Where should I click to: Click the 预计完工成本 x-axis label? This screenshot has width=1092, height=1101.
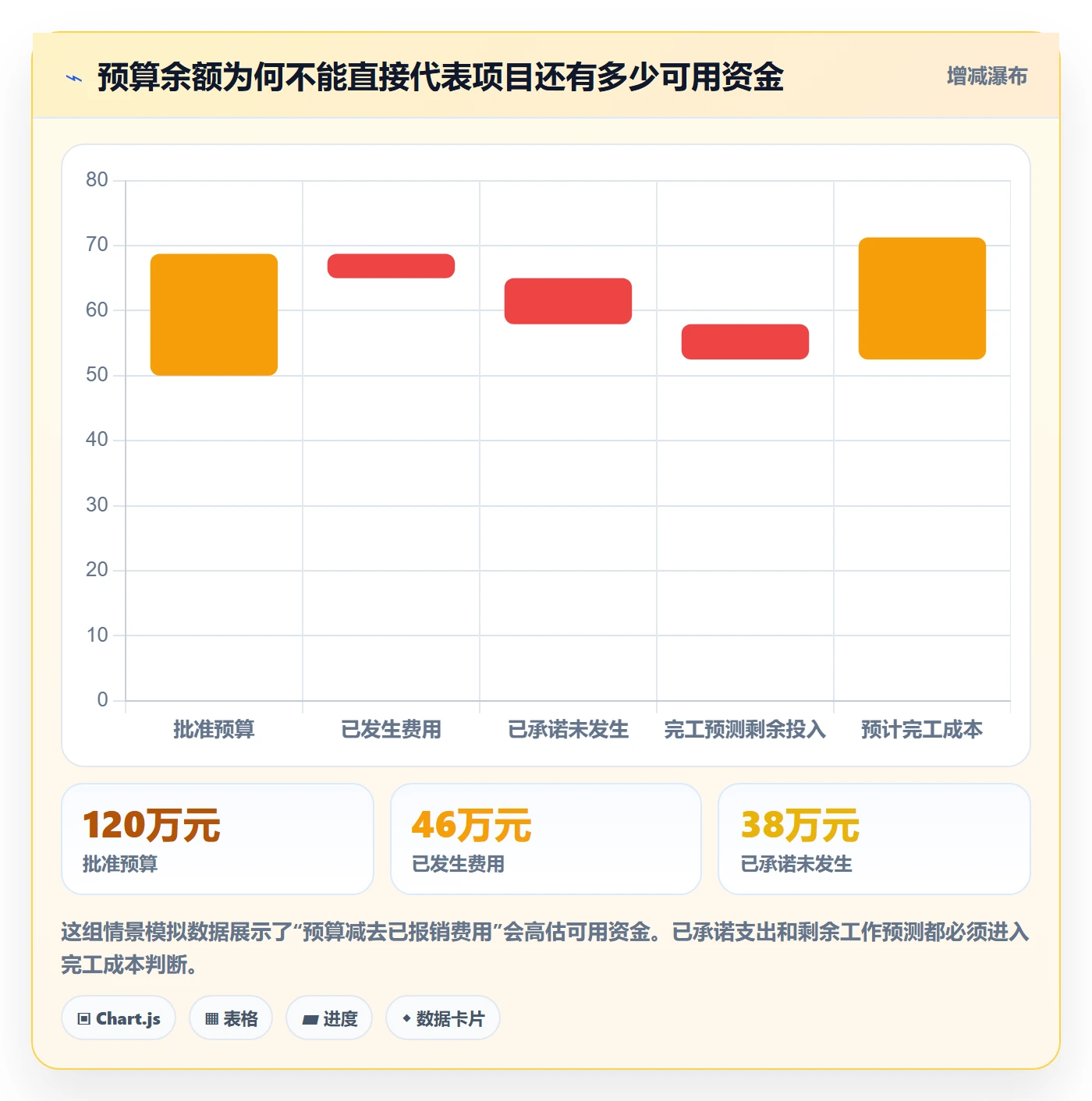922,730
